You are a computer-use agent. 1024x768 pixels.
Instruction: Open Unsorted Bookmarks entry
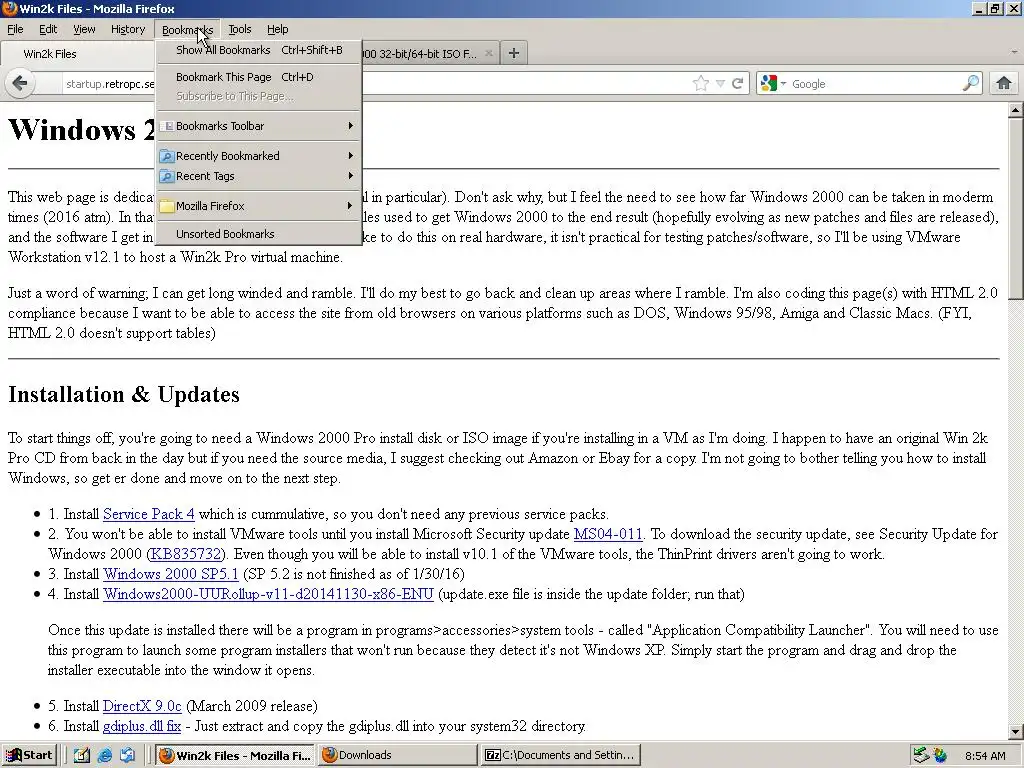point(259,234)
